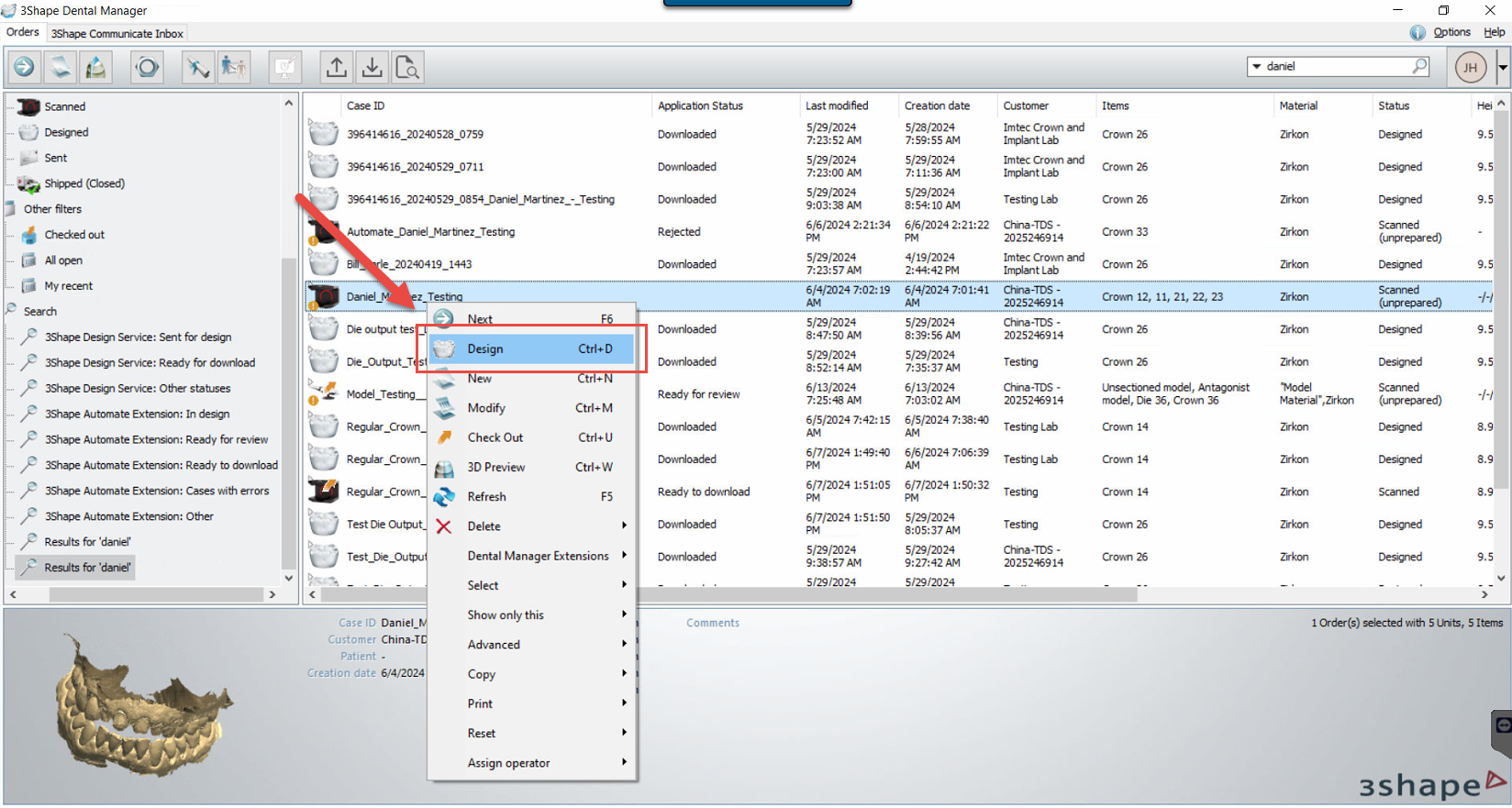This screenshot has height=808, width=1512.
Task: Click the download arrow toolbar icon
Action: pyautogui.click(x=372, y=67)
